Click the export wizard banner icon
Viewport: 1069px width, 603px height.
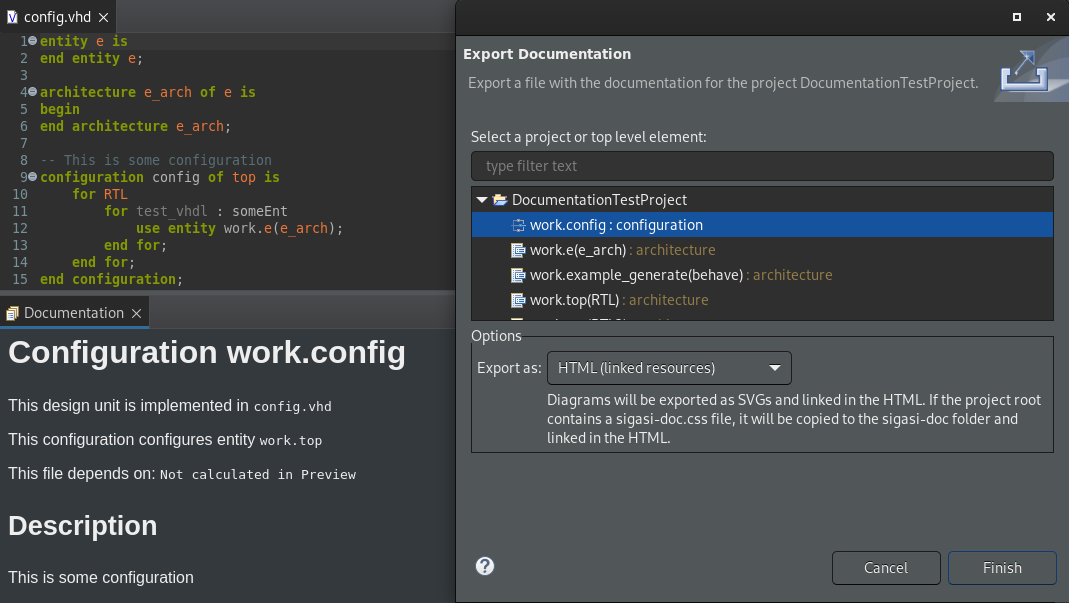click(x=1024, y=71)
